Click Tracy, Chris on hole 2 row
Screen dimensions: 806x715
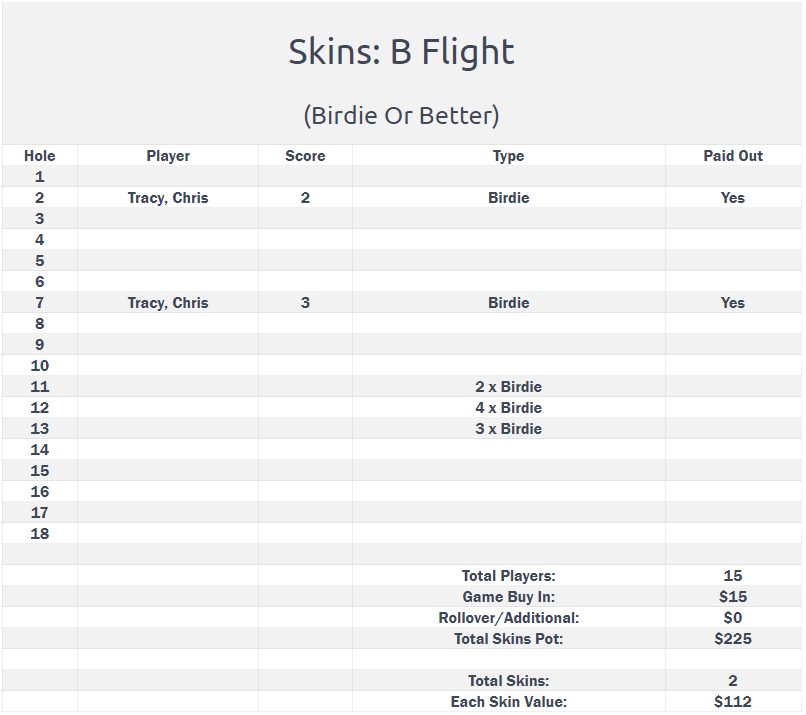click(168, 198)
